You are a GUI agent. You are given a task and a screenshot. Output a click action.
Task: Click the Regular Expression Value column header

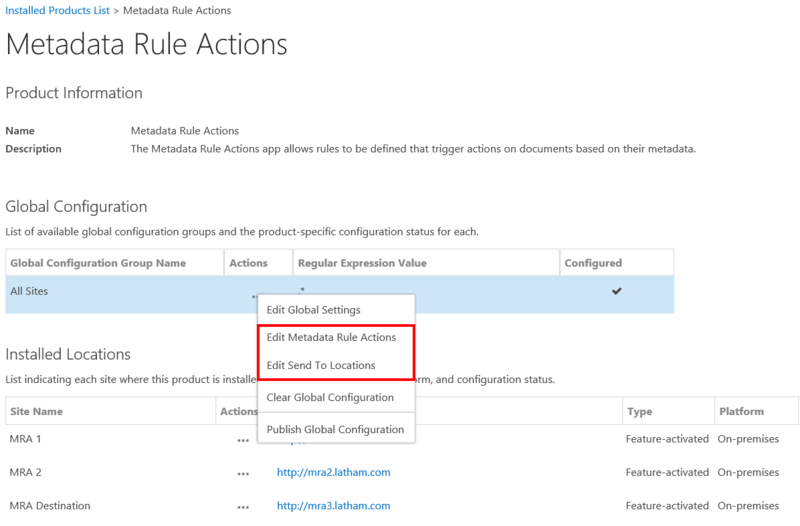[x=362, y=263]
